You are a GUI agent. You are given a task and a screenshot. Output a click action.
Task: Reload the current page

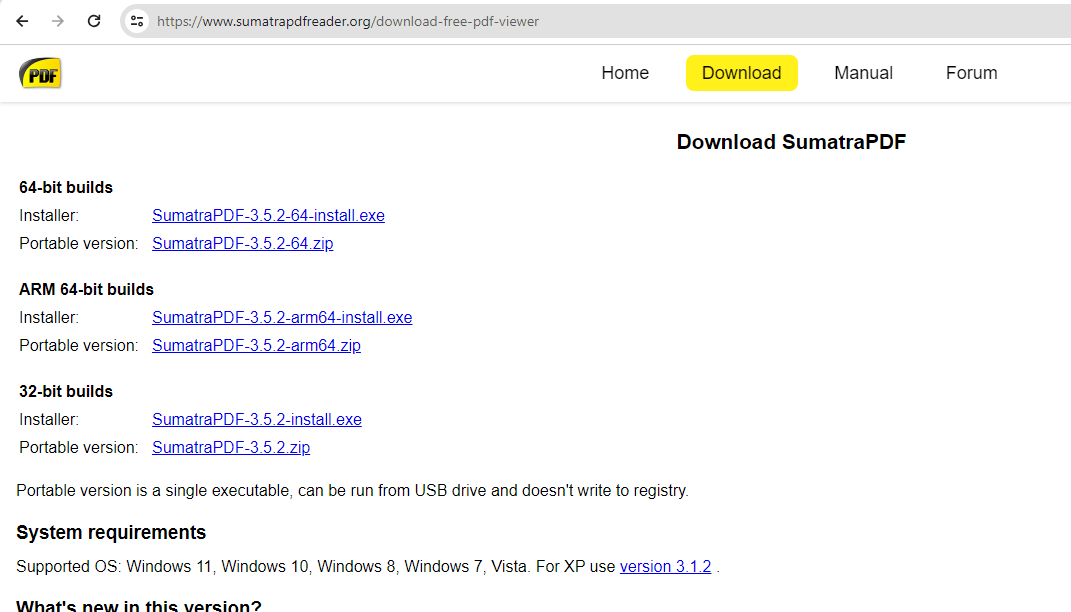tap(94, 21)
